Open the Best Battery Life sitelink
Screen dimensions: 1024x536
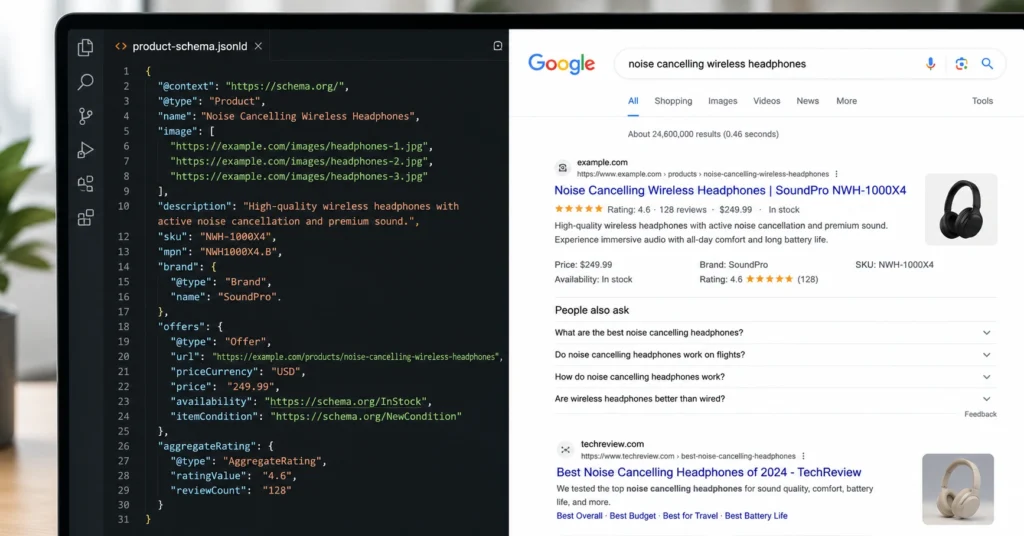coord(756,516)
